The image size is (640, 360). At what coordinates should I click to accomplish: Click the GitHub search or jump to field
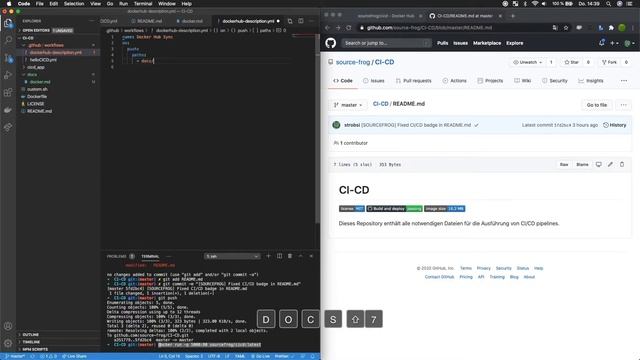[386, 43]
